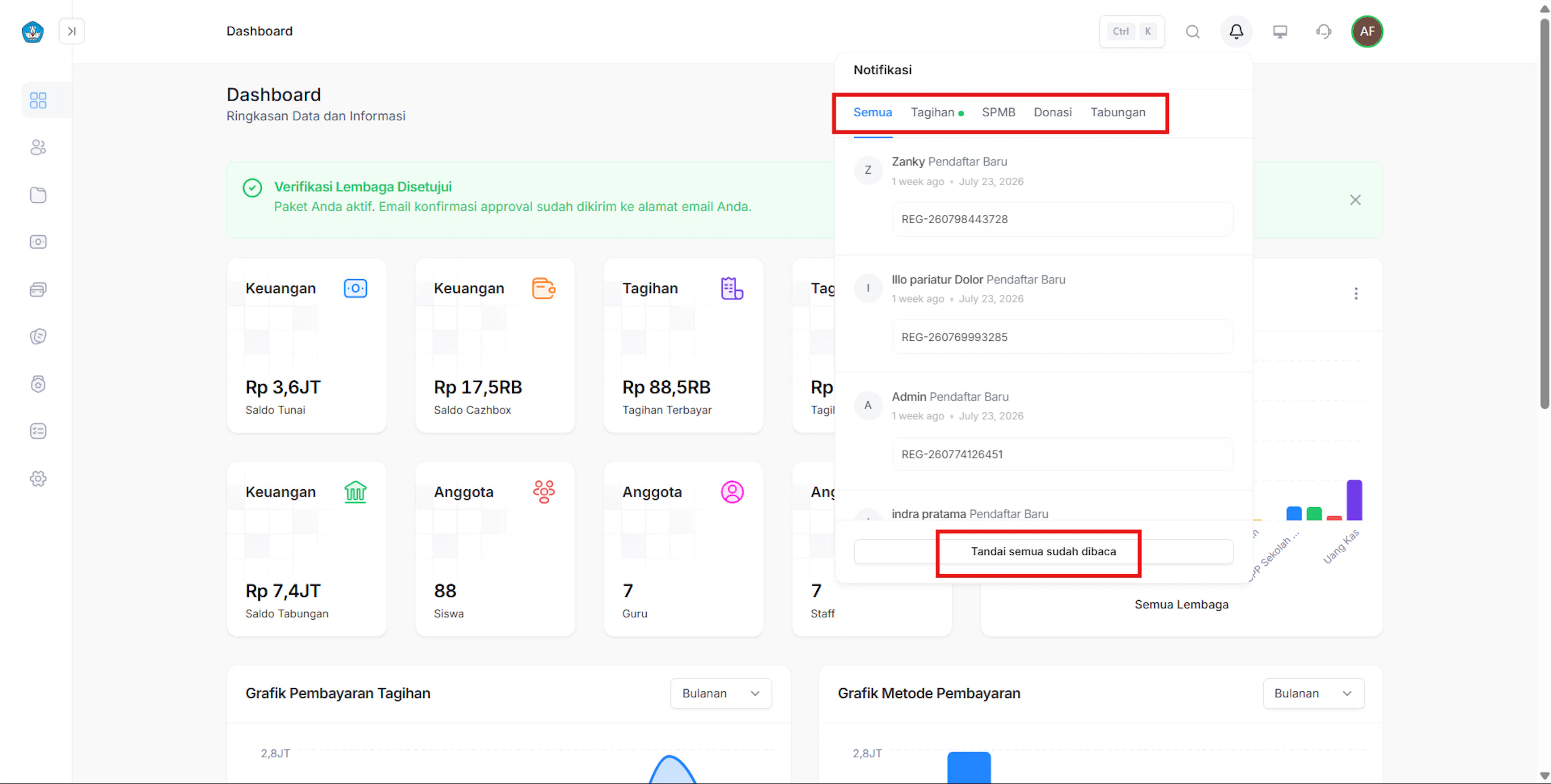This screenshot has height=784, width=1551.
Task: Click the Tagihan Terbayar invoice icon
Action: click(732, 288)
